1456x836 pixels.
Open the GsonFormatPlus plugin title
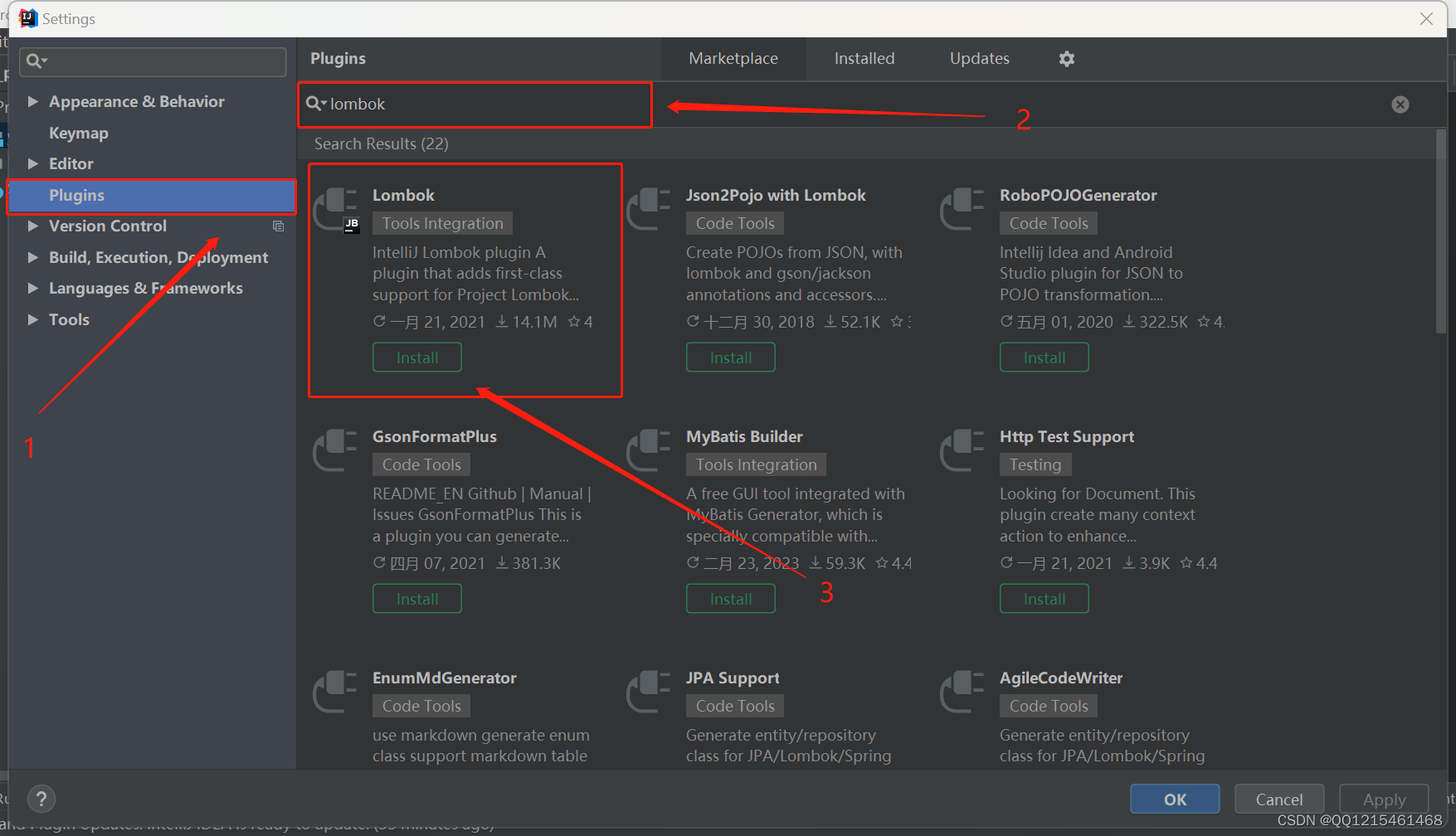[435, 437]
